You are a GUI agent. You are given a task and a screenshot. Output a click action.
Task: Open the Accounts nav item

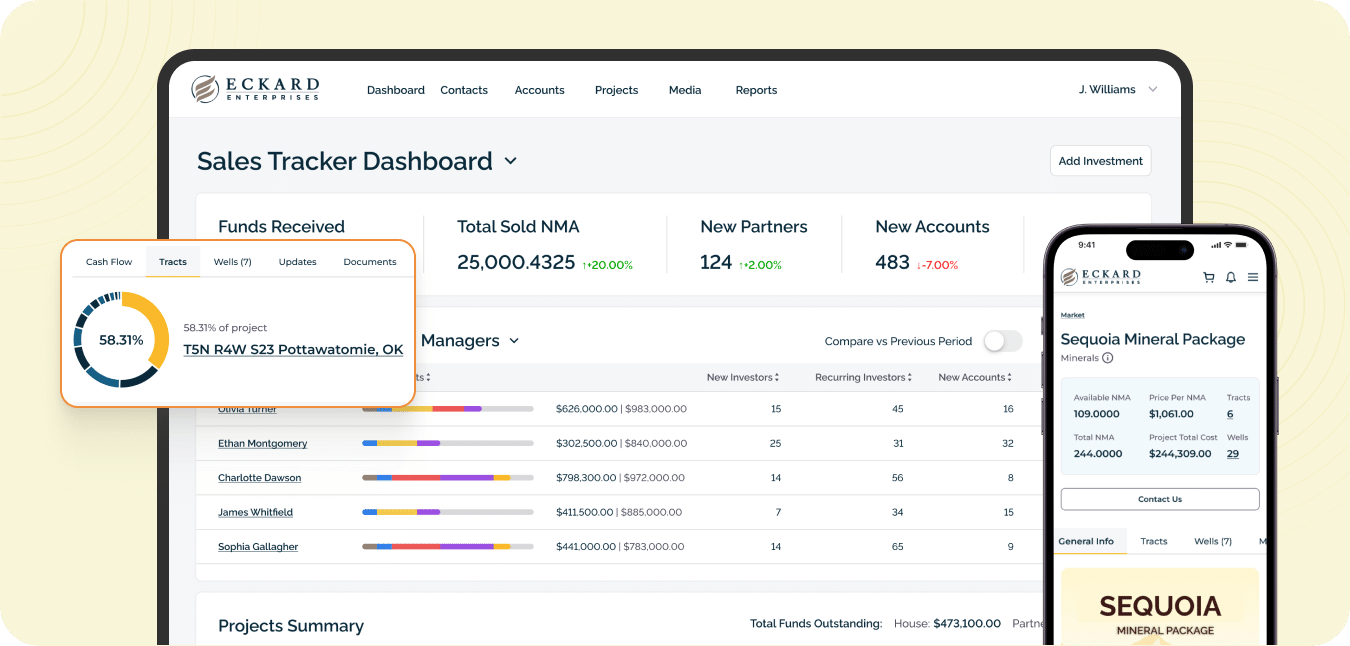(540, 90)
